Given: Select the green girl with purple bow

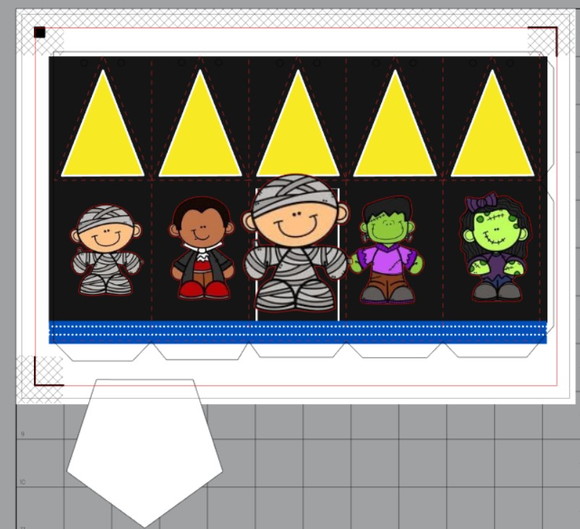Looking at the screenshot, I should pyautogui.click(x=495, y=247).
